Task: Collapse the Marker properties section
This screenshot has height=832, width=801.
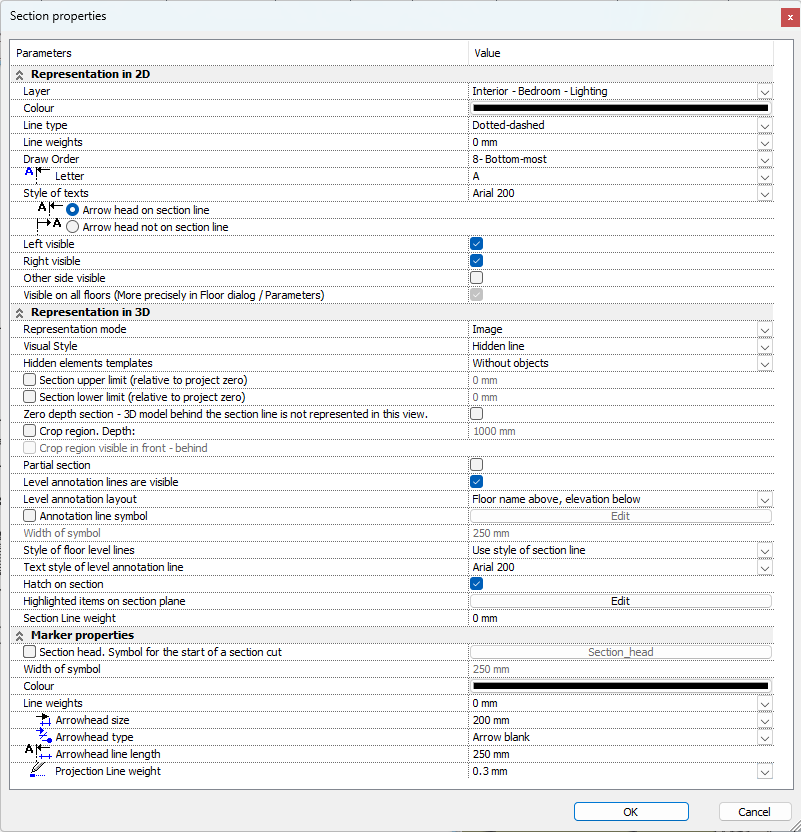Action: coord(19,635)
